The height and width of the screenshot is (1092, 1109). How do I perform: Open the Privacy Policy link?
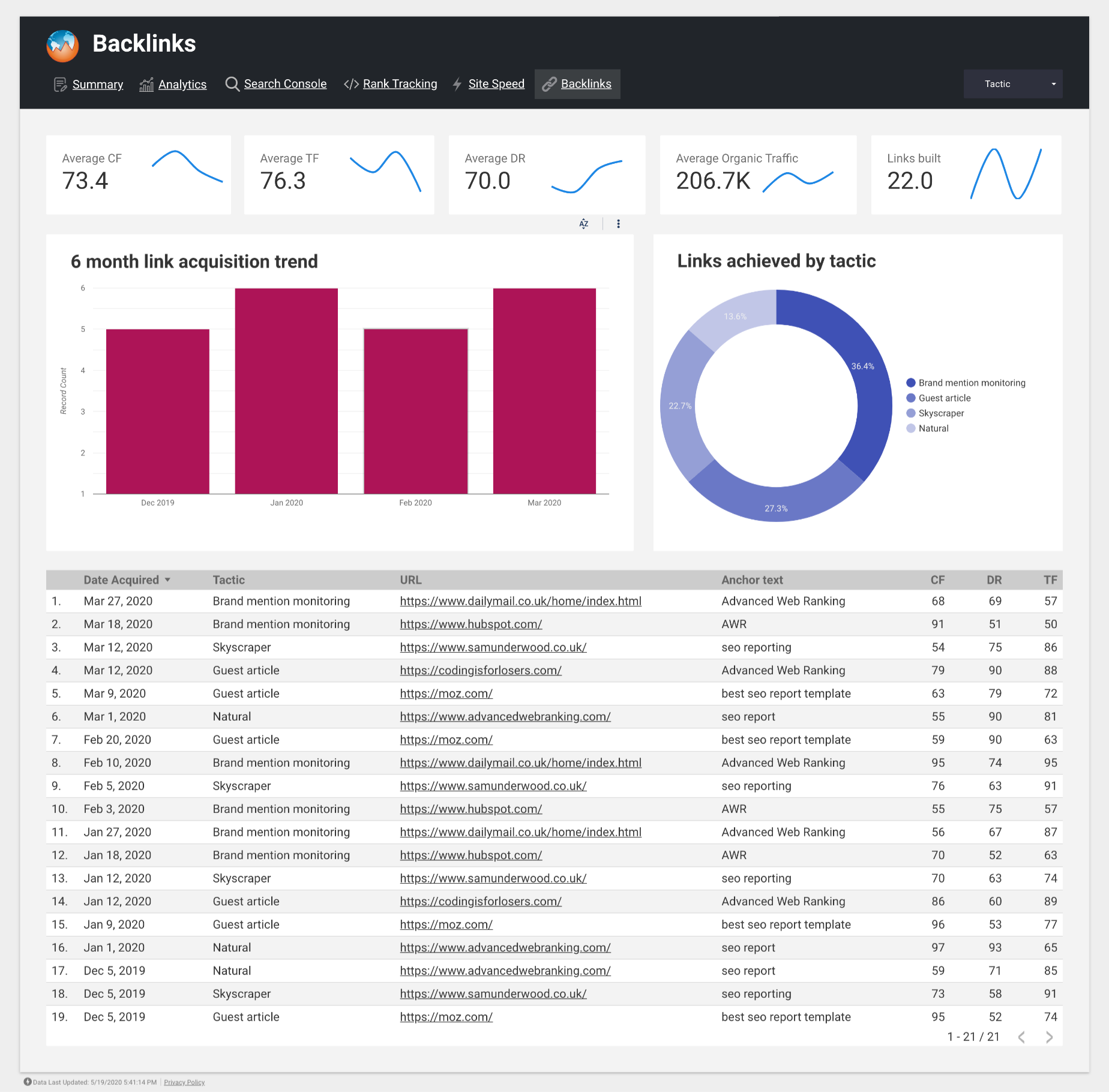(184, 1082)
